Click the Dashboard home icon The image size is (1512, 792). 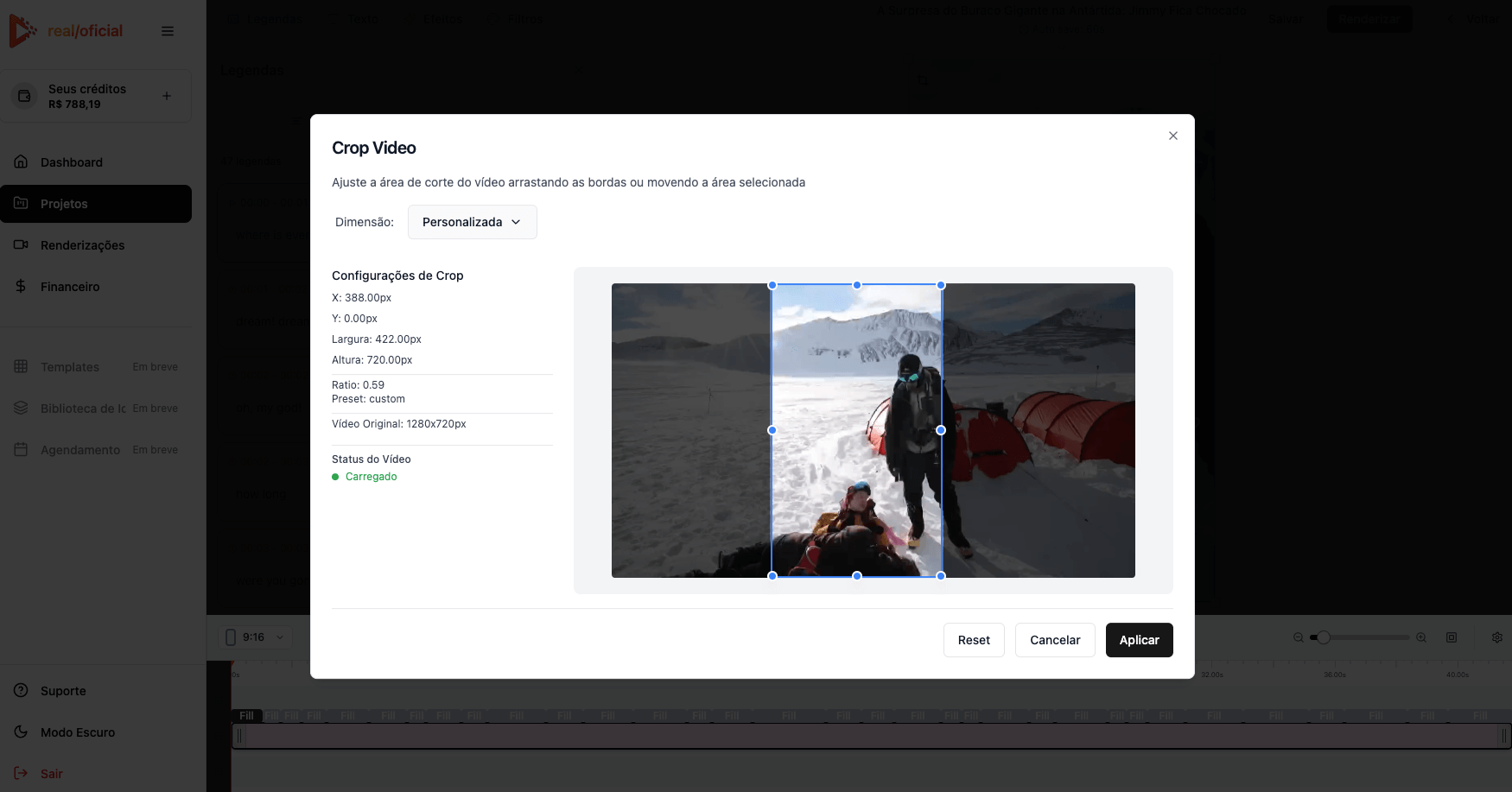(22, 162)
